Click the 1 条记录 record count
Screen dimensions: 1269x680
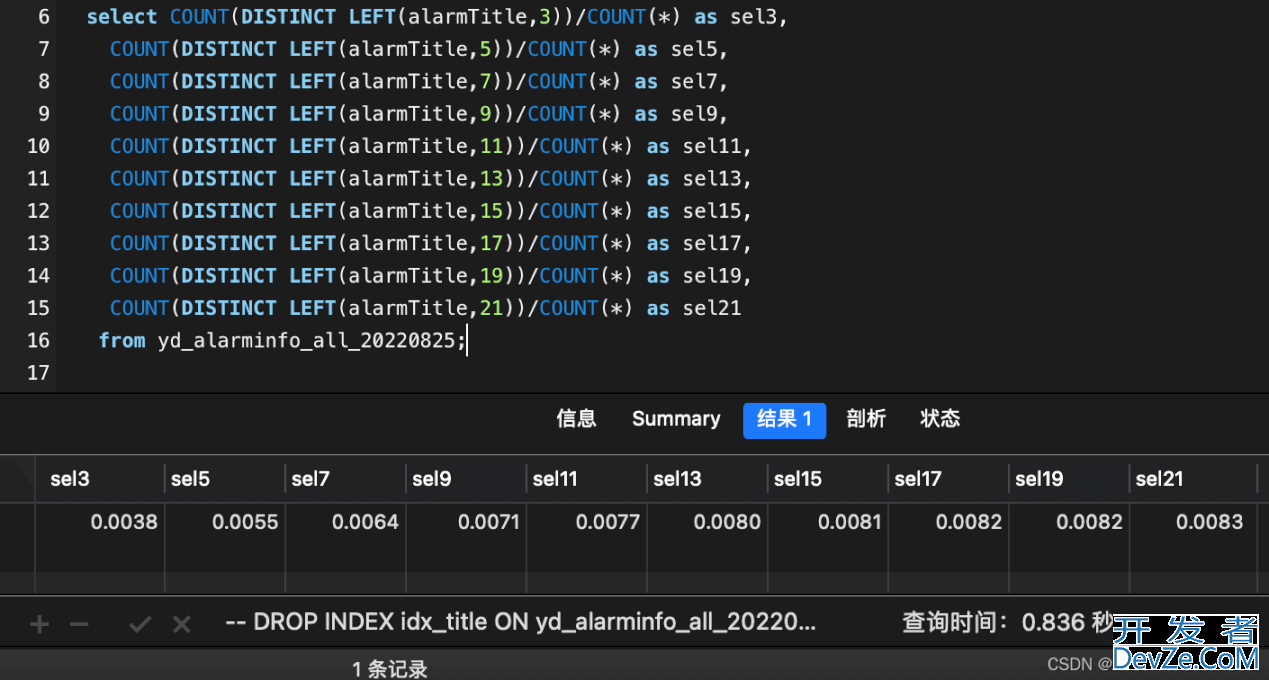[x=390, y=669]
